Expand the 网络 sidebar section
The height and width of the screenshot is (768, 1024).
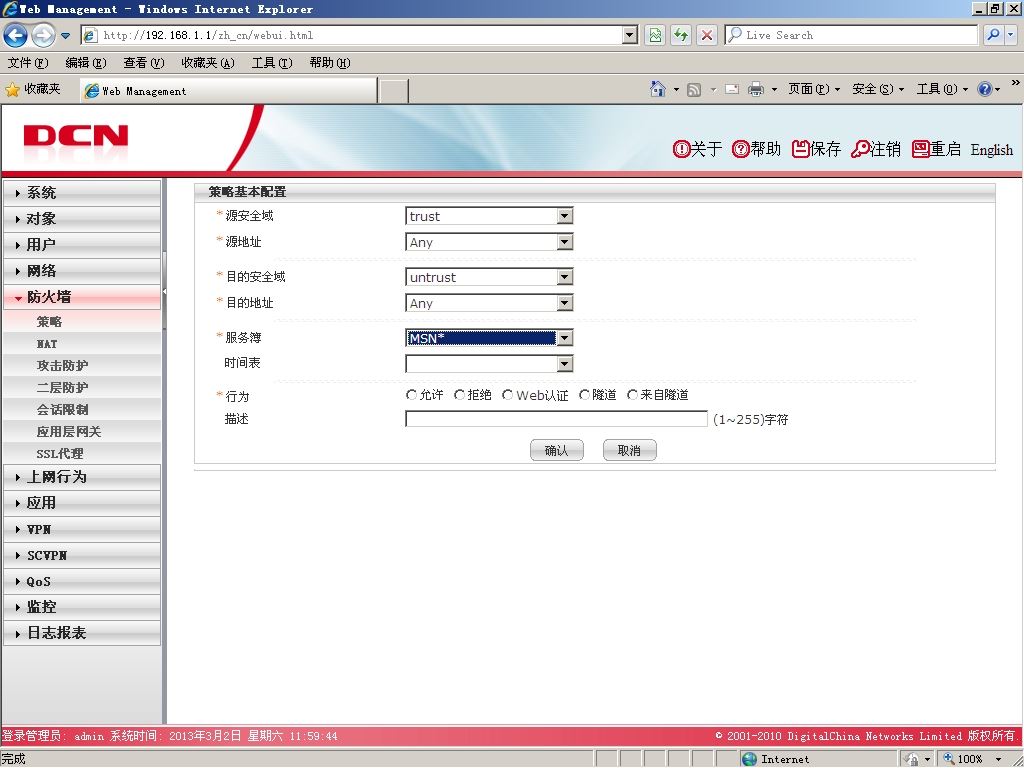point(82,271)
